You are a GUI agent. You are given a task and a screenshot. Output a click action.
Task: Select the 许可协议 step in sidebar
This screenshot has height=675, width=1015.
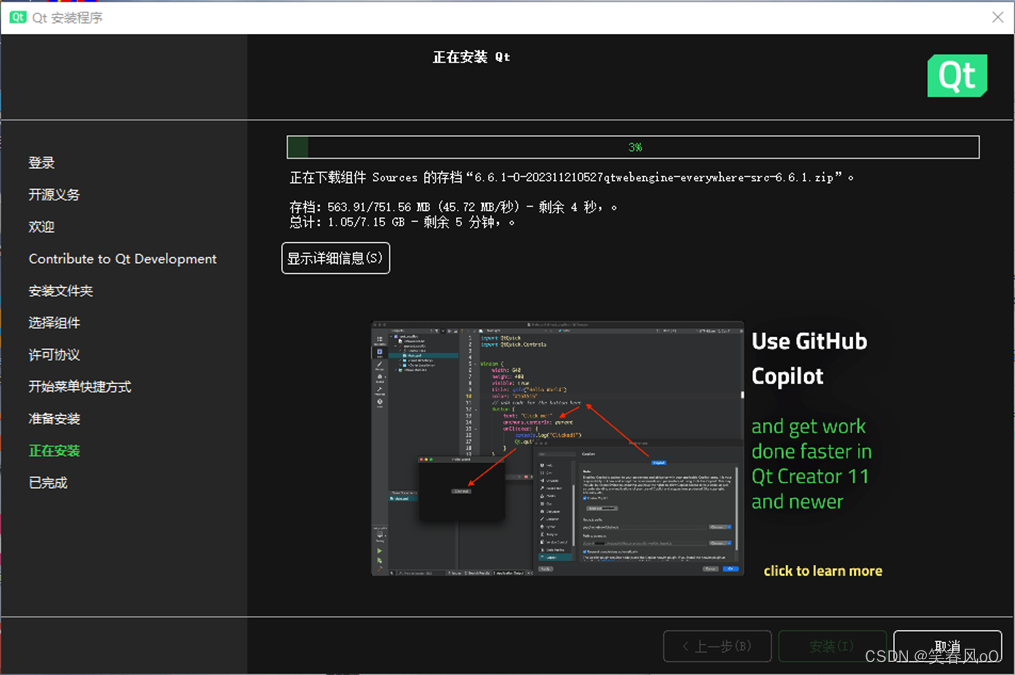pyautogui.click(x=54, y=355)
